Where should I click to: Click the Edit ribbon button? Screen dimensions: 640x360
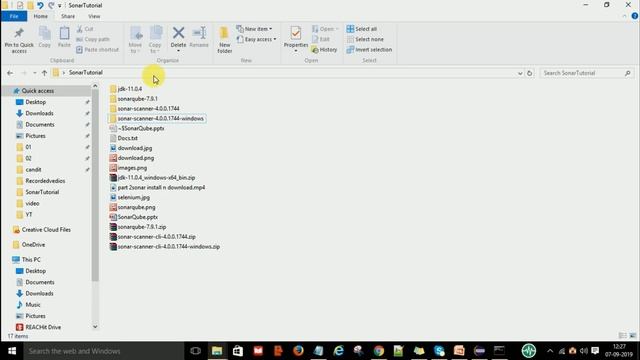[x=321, y=40]
